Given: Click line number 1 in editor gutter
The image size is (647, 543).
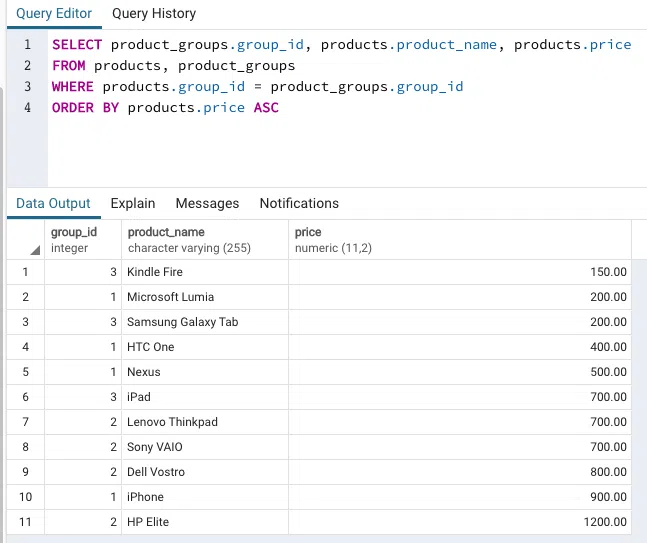Looking at the screenshot, I should [x=27, y=45].
